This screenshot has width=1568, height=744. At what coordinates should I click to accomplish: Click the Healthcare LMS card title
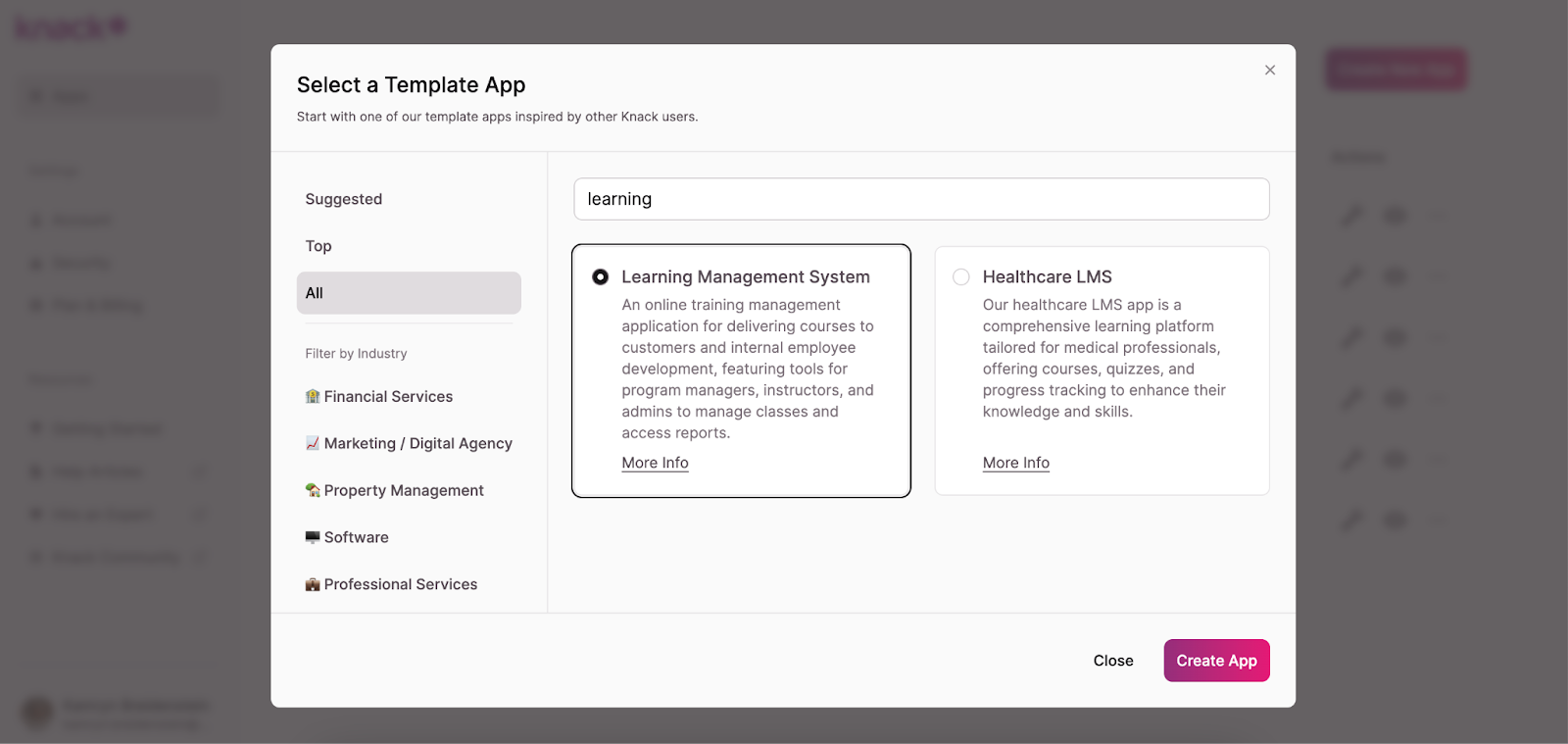pos(1047,277)
